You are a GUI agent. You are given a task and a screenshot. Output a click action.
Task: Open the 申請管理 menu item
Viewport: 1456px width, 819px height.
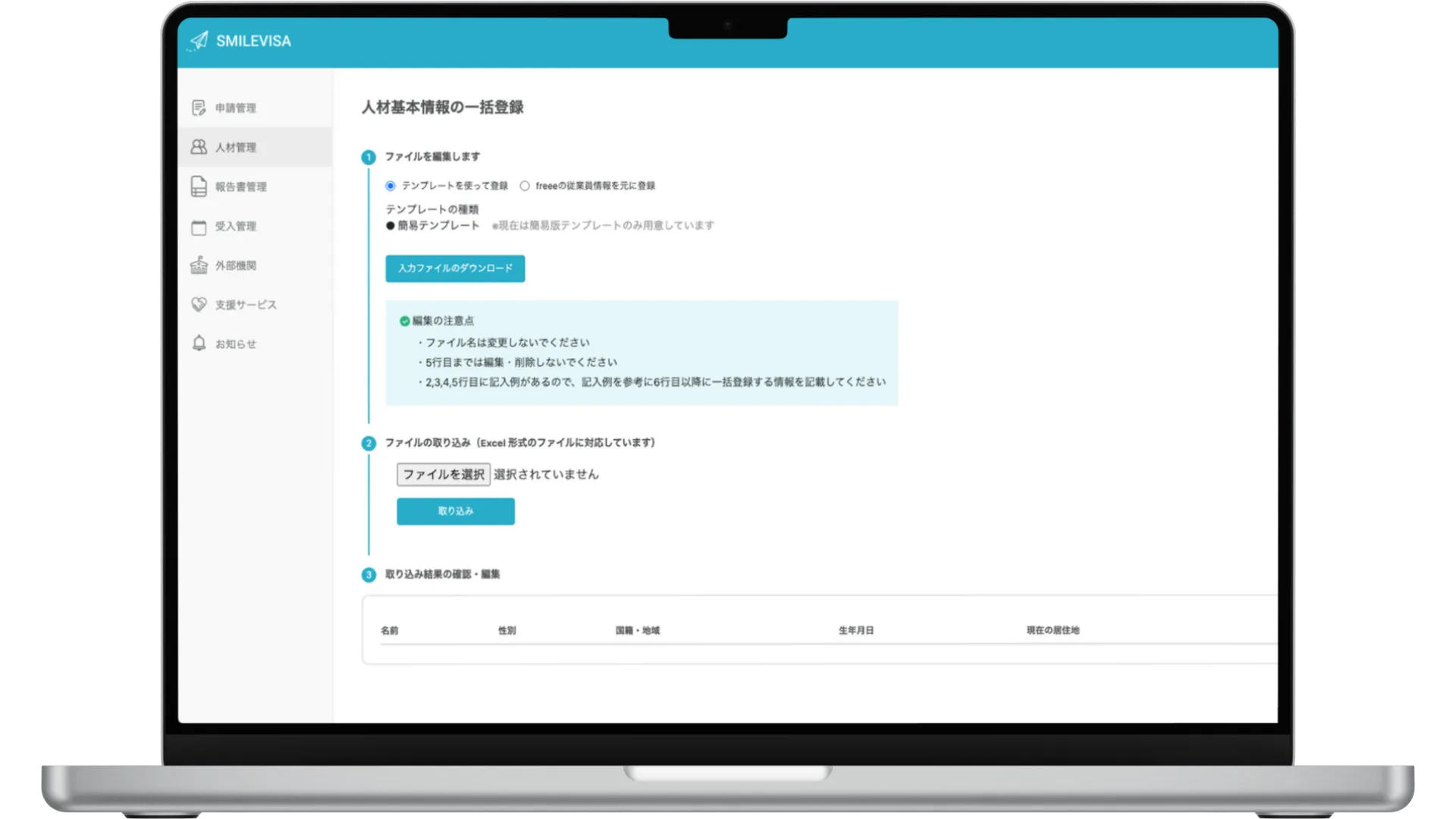pyautogui.click(x=235, y=108)
